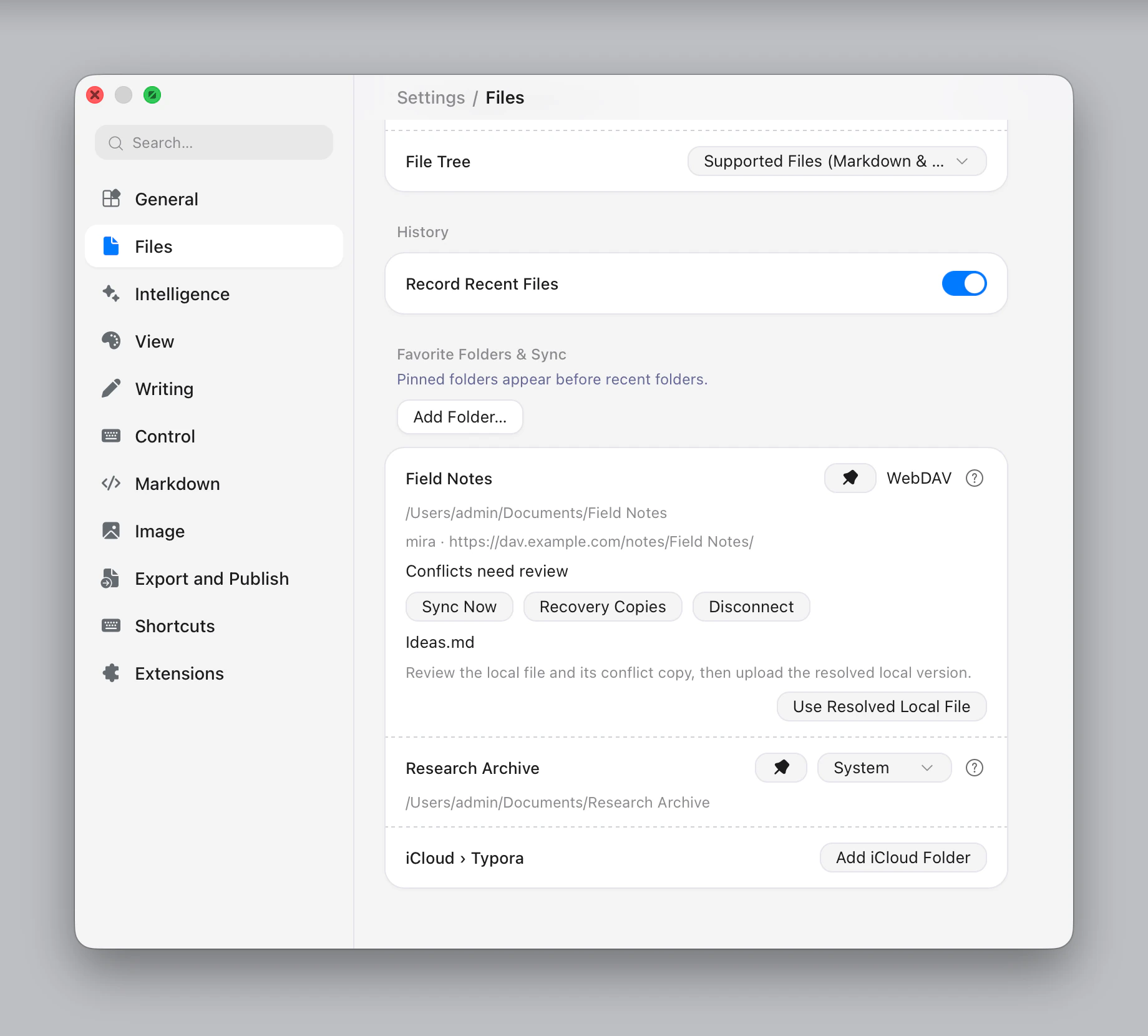Click the search magnifier icon
This screenshot has width=1148, height=1036.
tap(115, 143)
